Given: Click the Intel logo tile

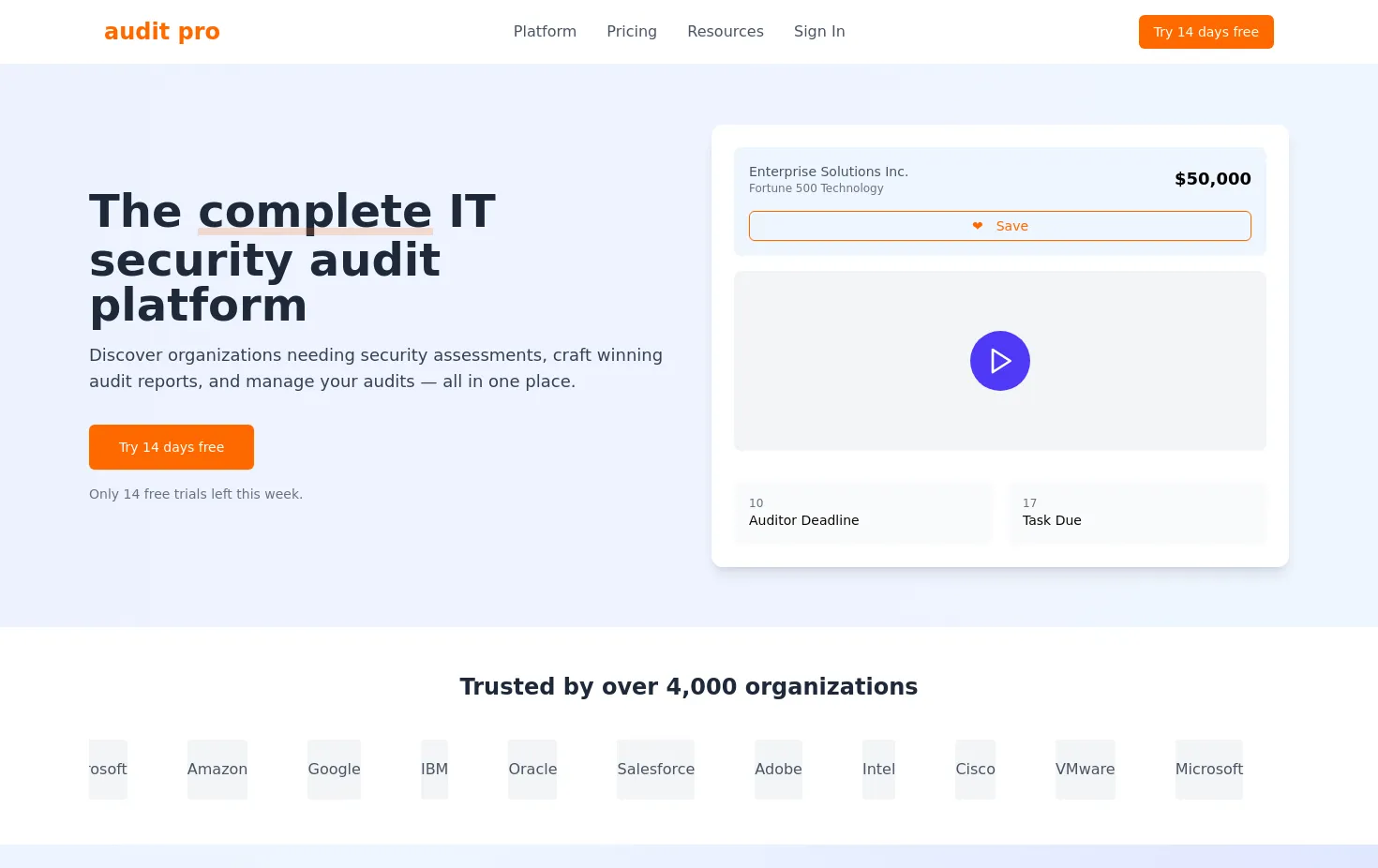Looking at the screenshot, I should pos(878,770).
